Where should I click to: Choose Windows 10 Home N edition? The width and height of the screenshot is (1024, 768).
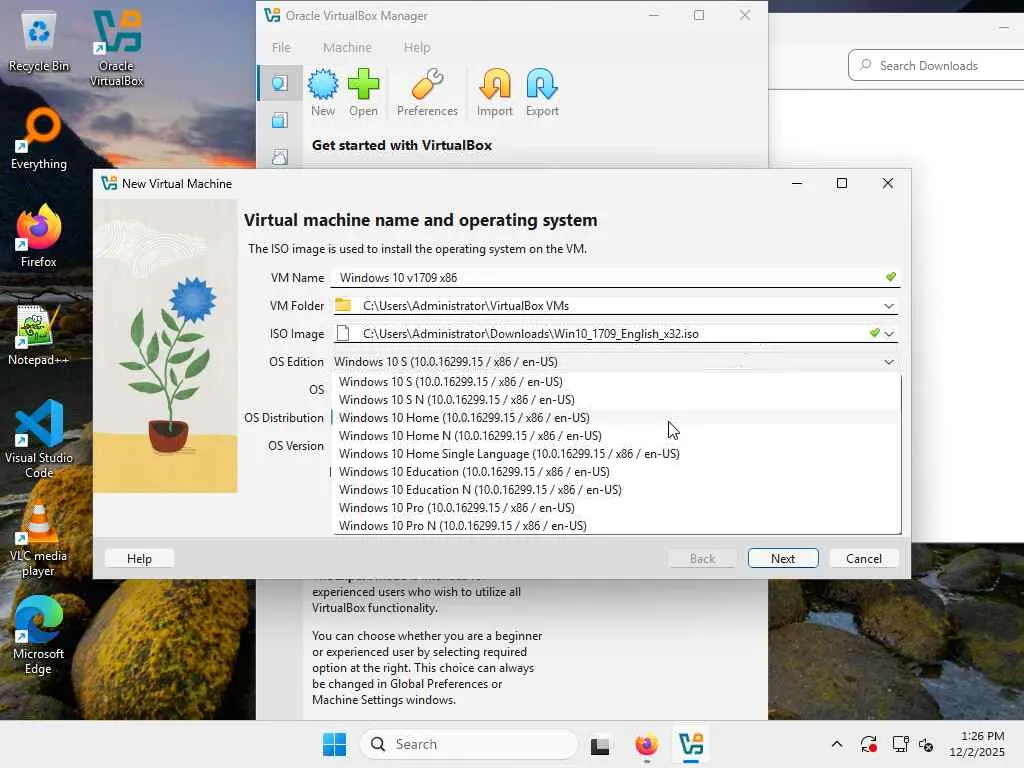coord(616,436)
